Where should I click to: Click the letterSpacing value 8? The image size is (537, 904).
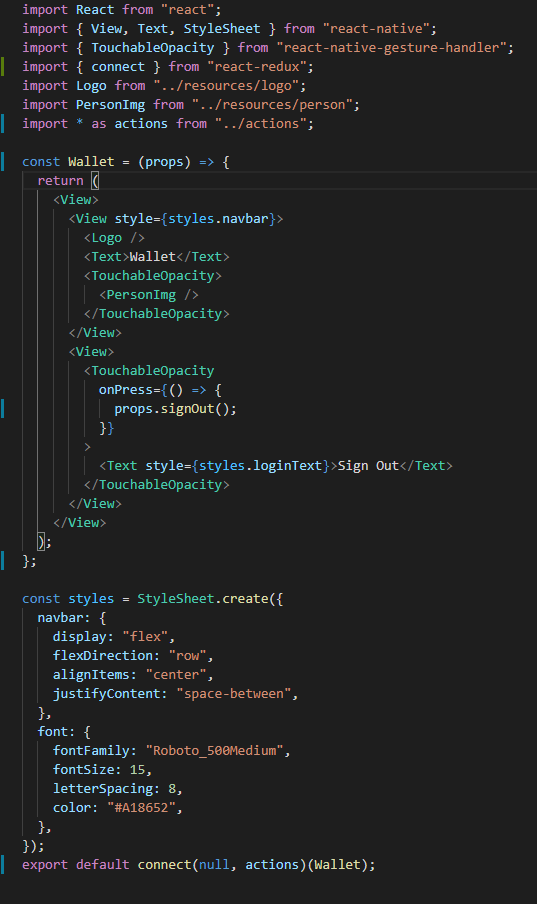click(x=172, y=789)
